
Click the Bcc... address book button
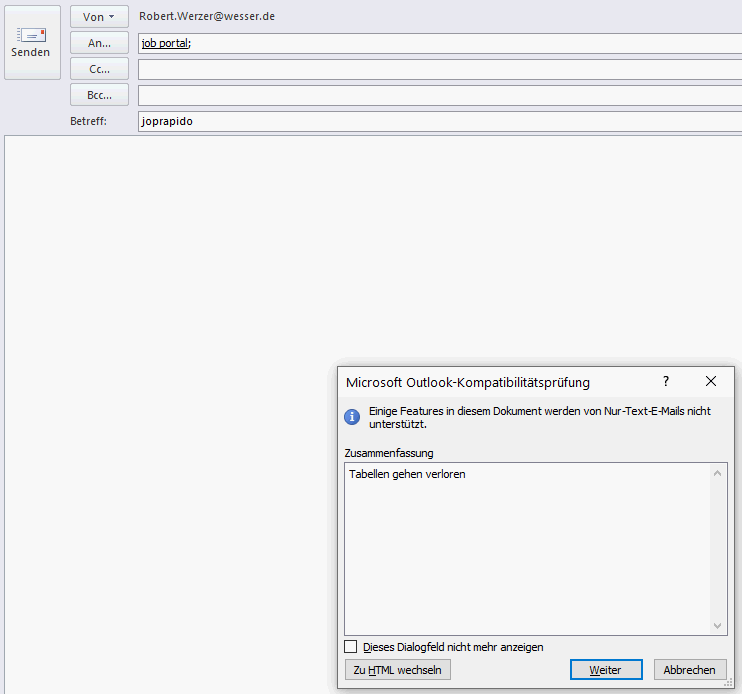click(99, 95)
